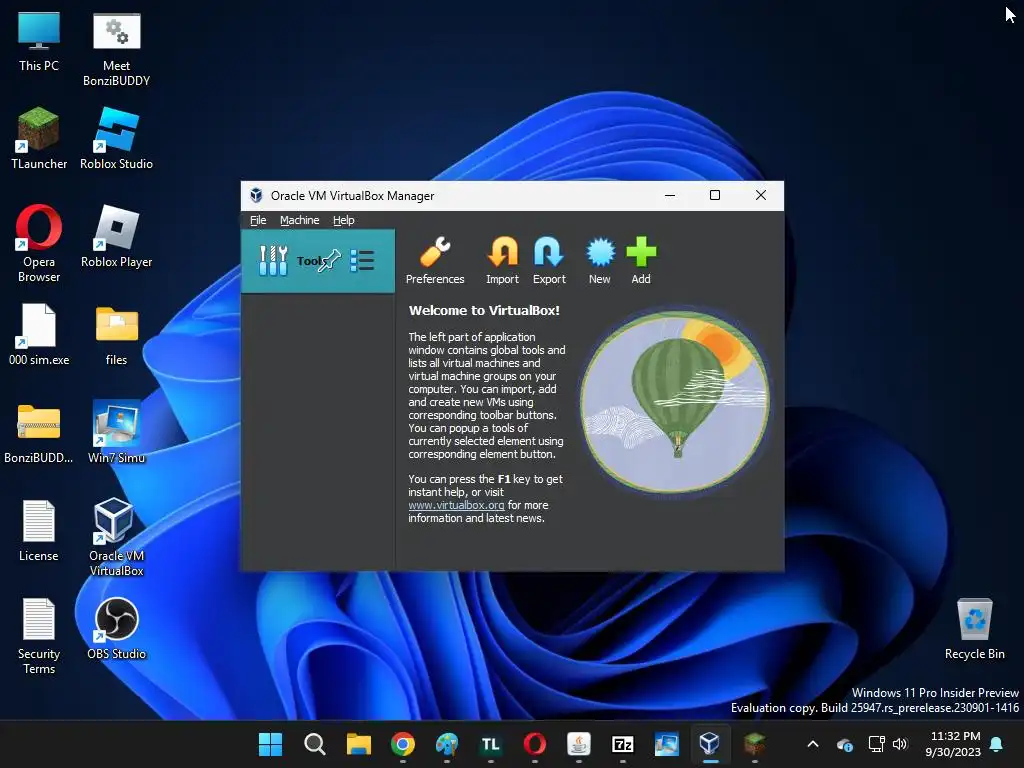The height and width of the screenshot is (768, 1024).
Task: Open VirtualBox Preferences
Action: point(435,261)
